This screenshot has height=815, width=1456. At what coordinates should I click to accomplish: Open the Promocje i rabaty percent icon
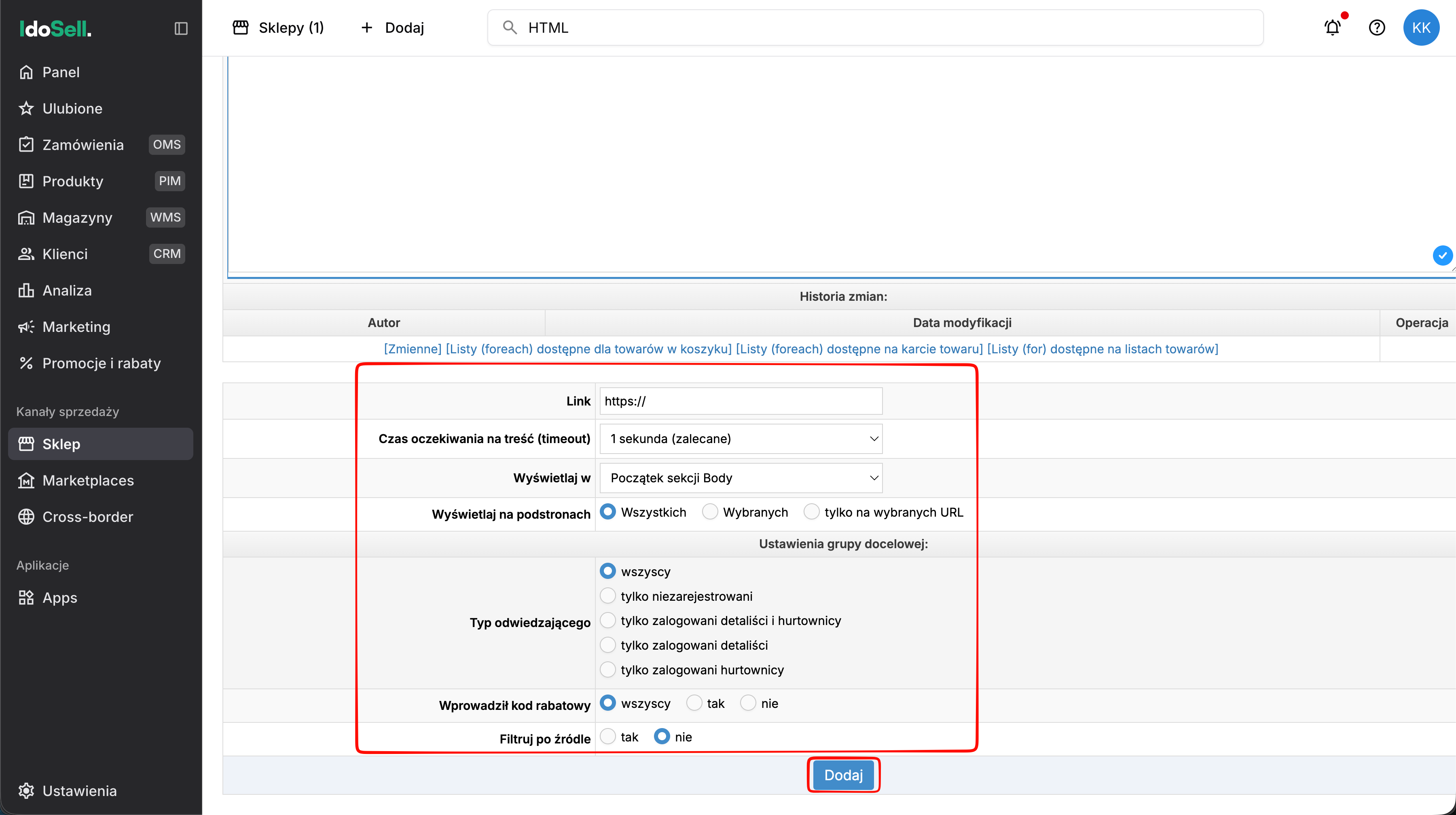[26, 363]
